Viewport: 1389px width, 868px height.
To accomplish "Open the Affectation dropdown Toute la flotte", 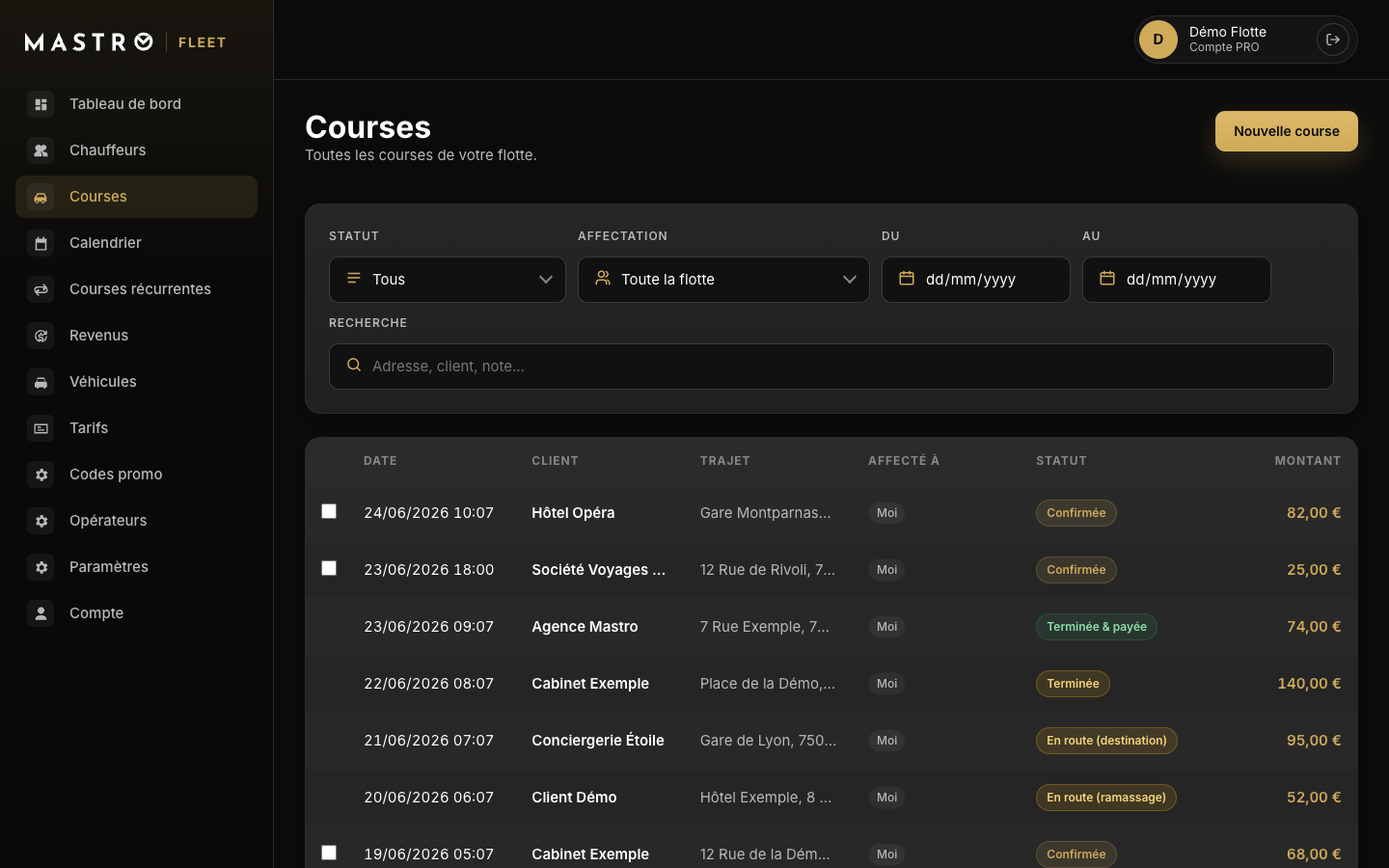I will tap(723, 280).
